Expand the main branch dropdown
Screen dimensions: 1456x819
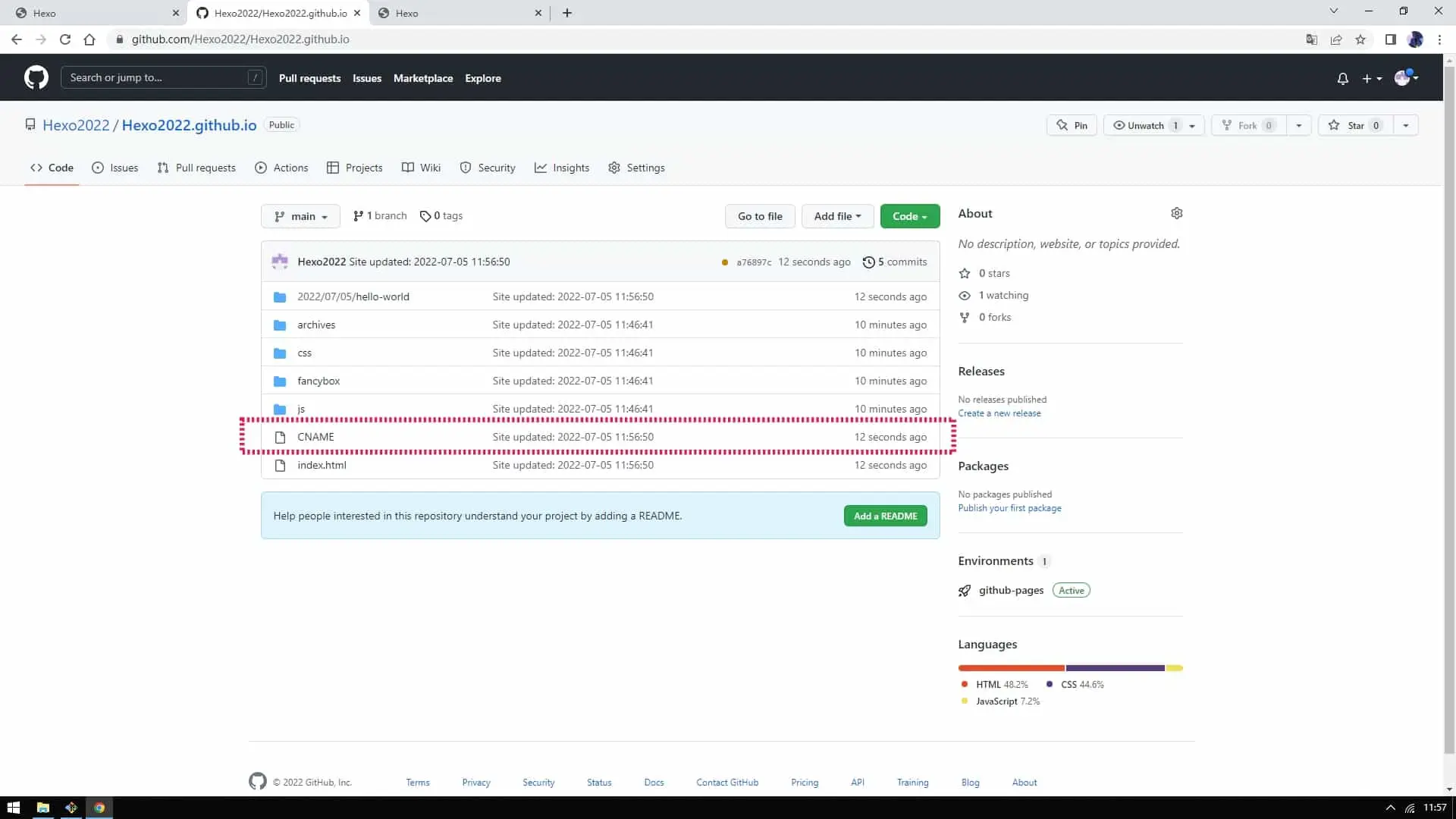point(300,216)
